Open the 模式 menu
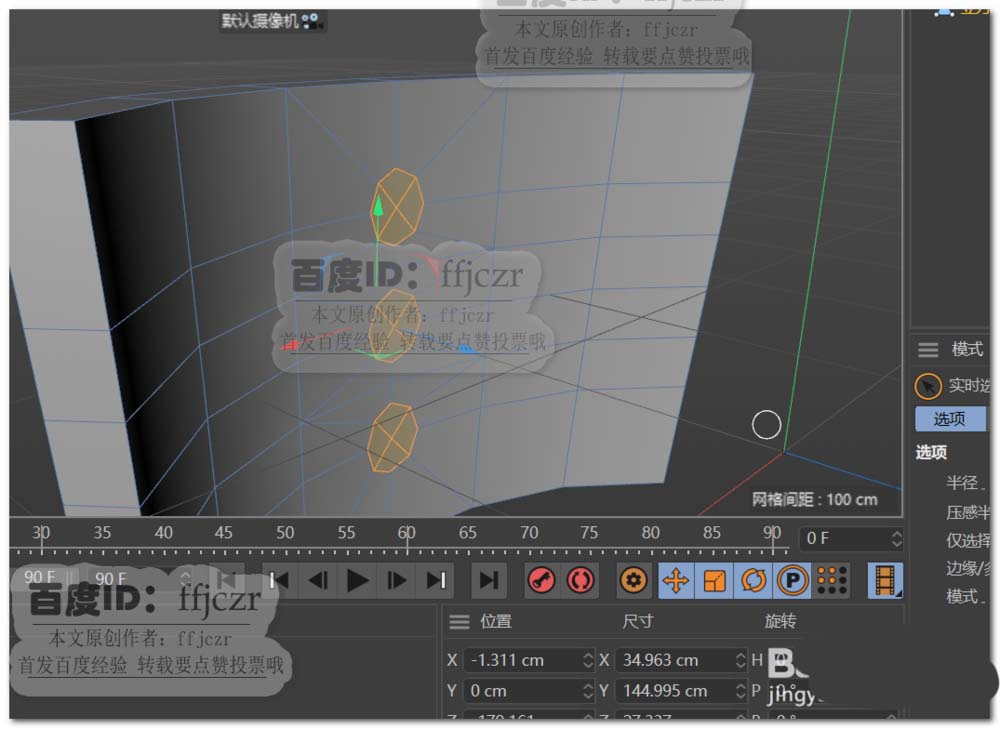1000x729 pixels. pos(967,349)
